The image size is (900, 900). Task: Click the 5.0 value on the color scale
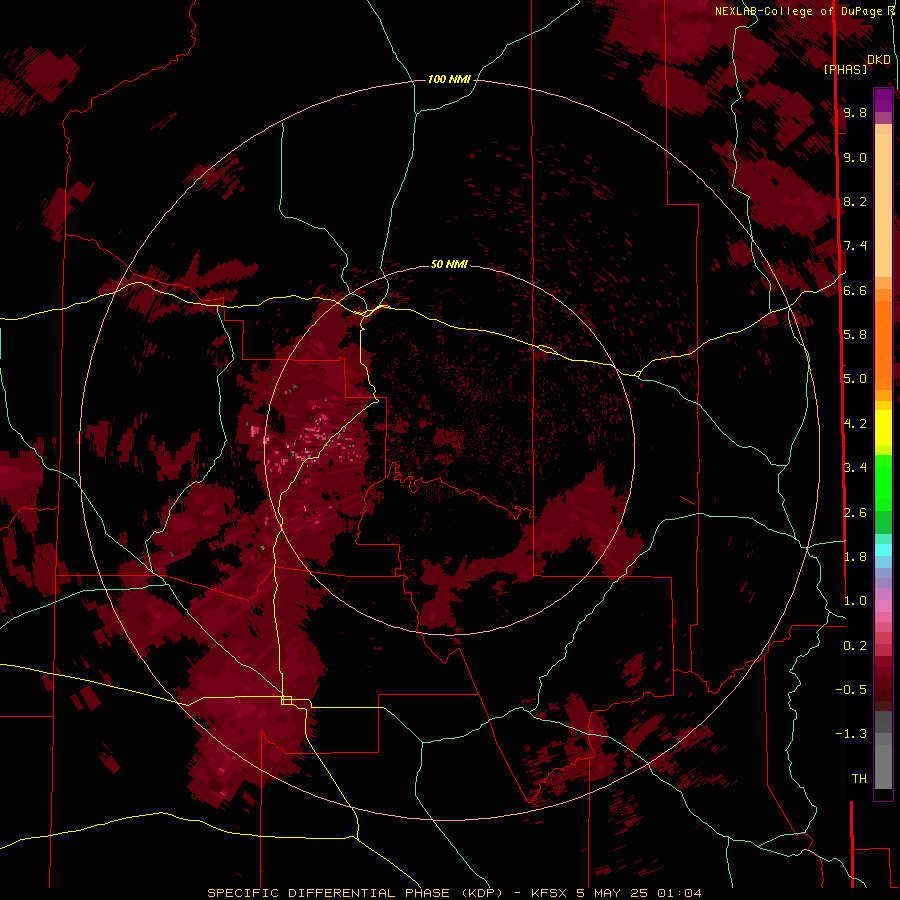(x=855, y=379)
